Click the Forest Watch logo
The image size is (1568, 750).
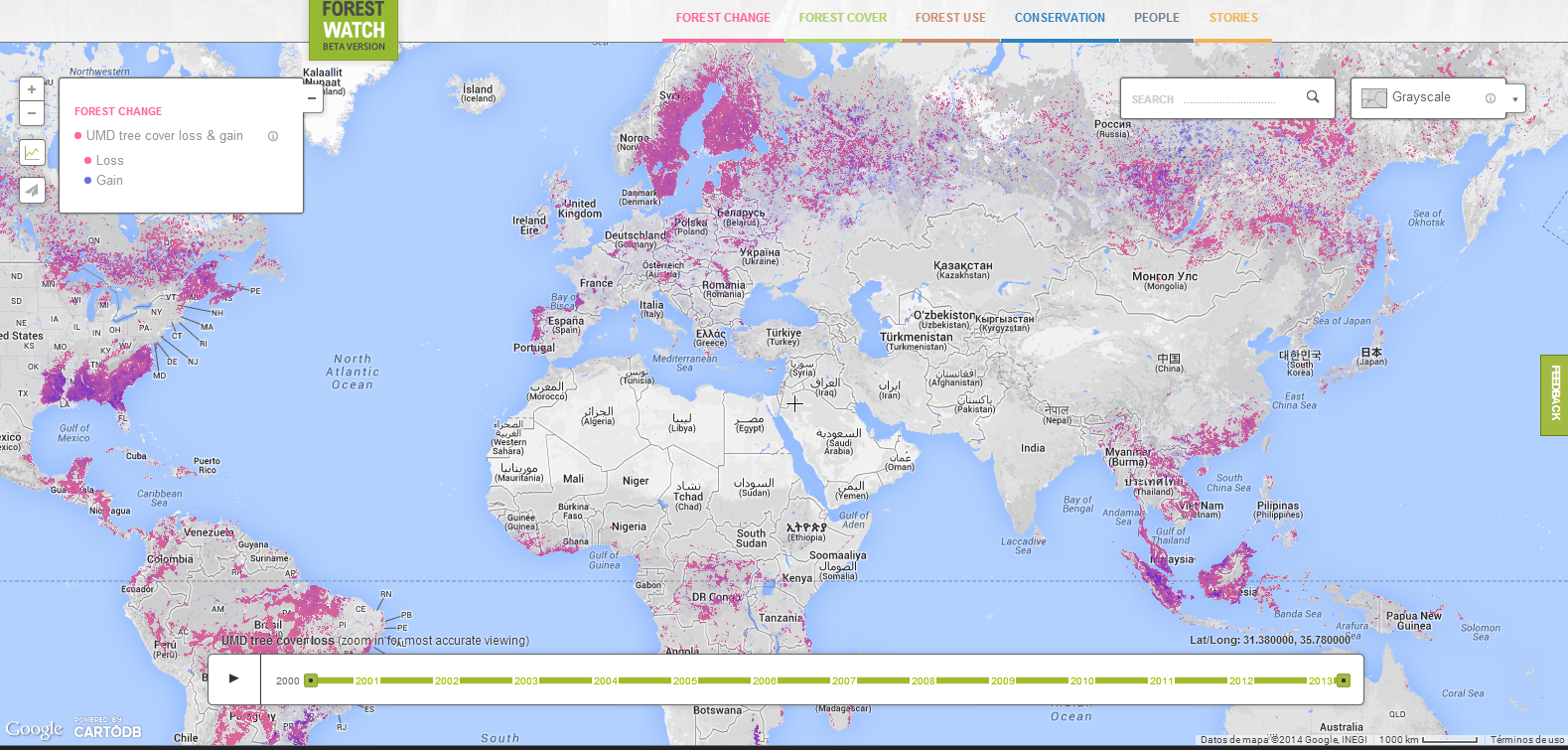point(354,29)
